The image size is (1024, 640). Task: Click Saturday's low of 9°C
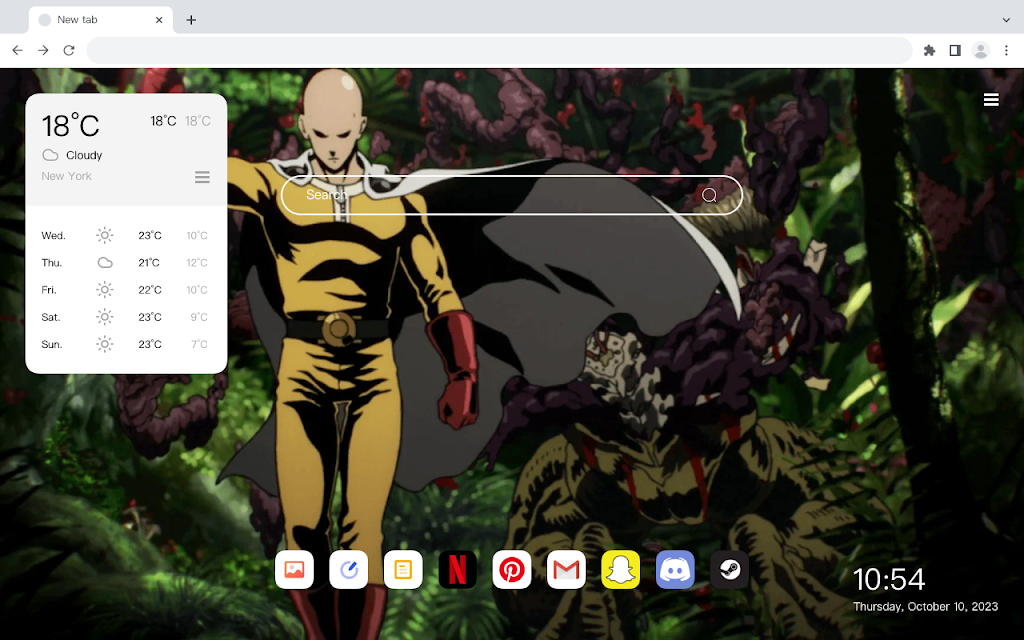[x=199, y=317]
